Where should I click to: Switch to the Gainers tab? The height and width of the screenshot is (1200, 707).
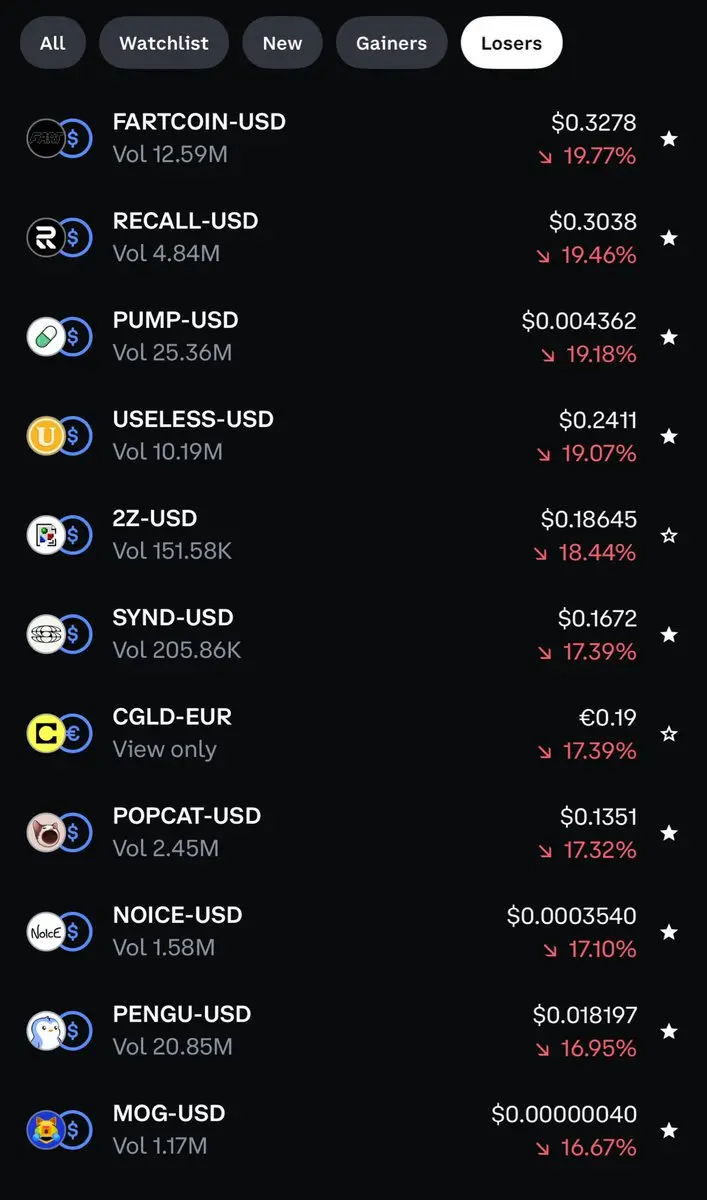tap(391, 43)
